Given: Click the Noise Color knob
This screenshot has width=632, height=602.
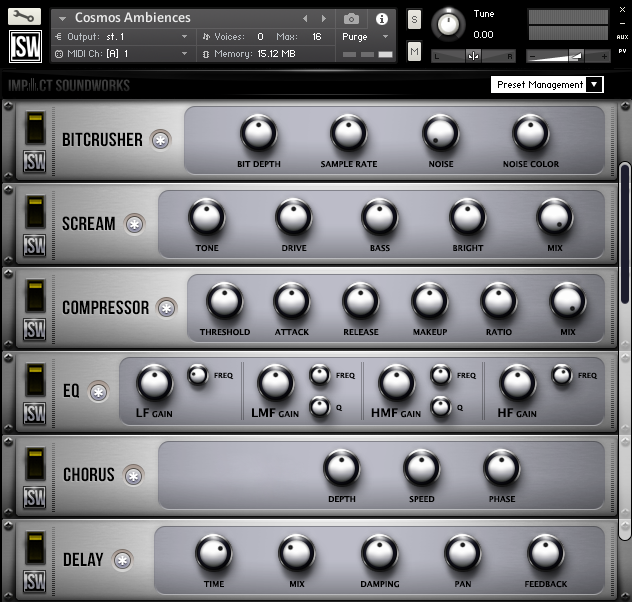Looking at the screenshot, I should click(x=530, y=133).
